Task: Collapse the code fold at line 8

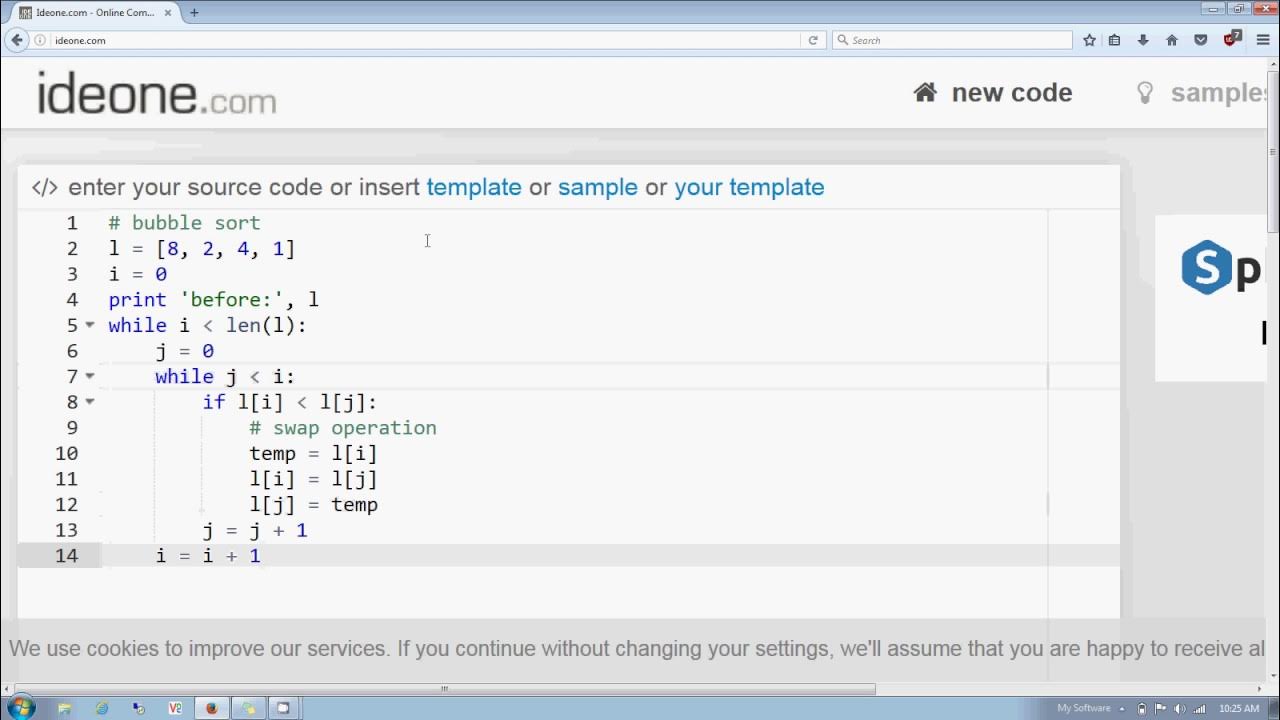Action: (x=90, y=402)
